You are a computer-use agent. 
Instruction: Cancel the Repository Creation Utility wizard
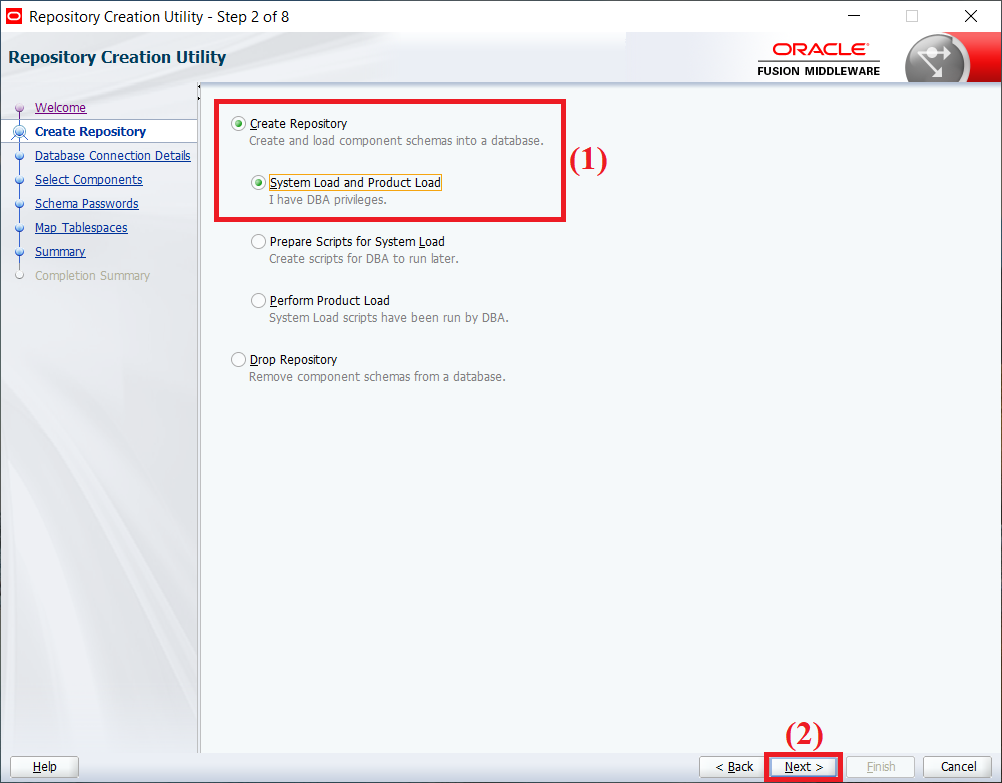[958, 766]
